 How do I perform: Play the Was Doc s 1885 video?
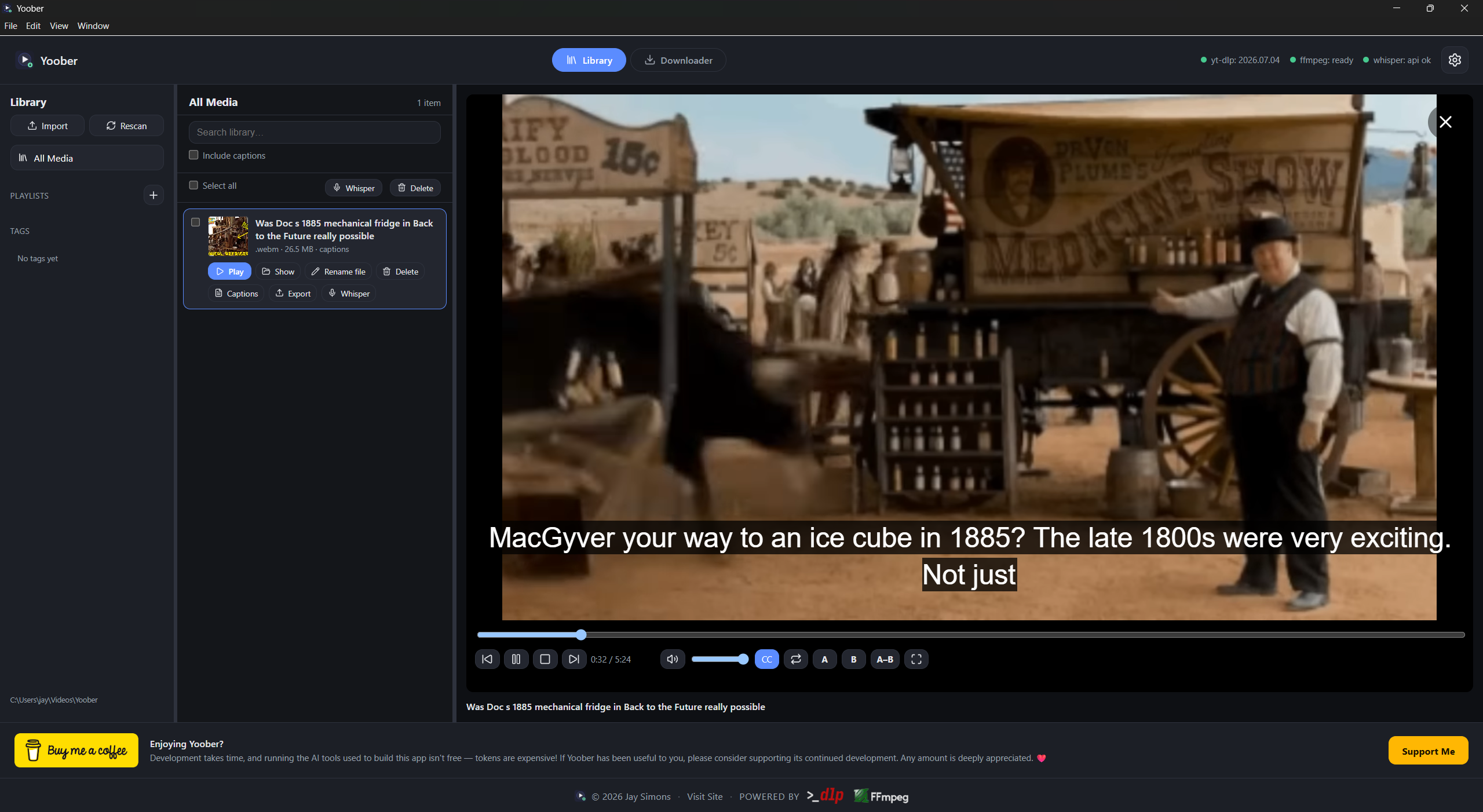coord(229,271)
